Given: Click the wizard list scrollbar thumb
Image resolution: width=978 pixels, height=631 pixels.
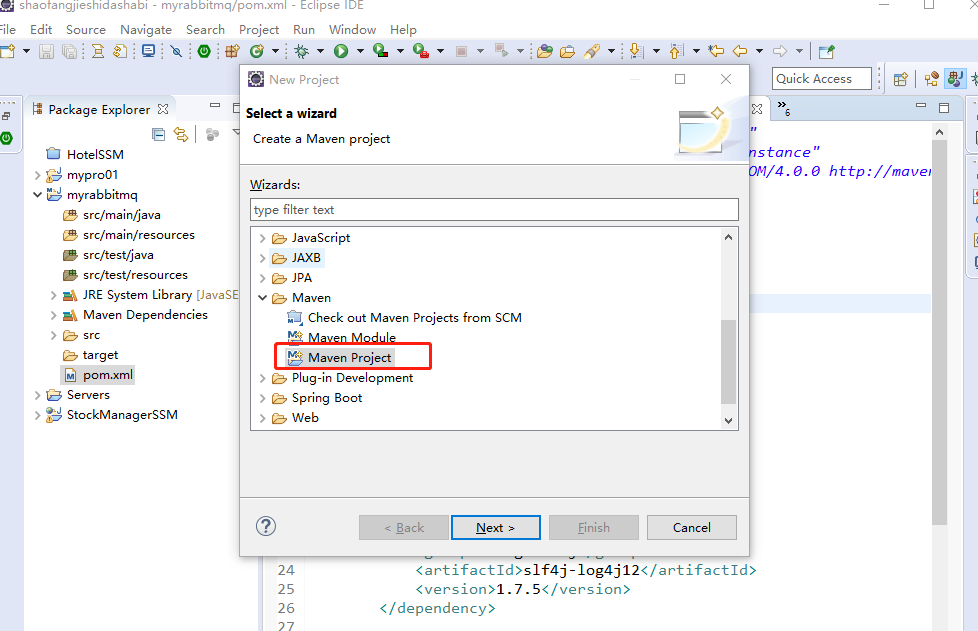Looking at the screenshot, I should point(728,362).
